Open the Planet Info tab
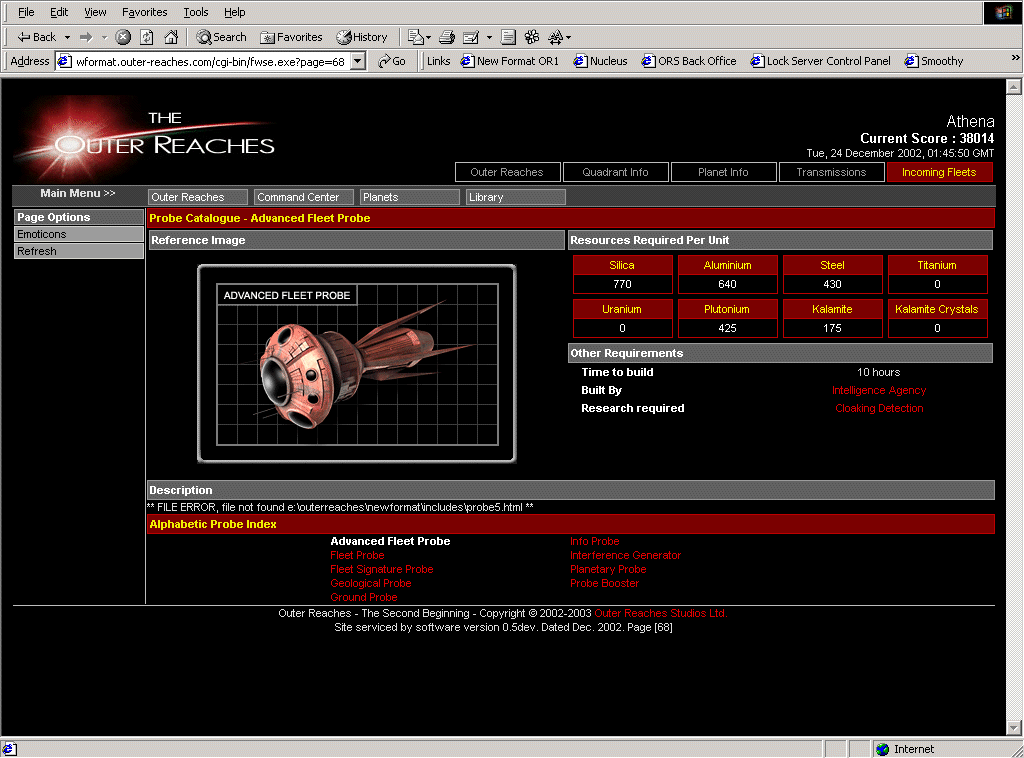This screenshot has height=758, width=1024. [723, 172]
